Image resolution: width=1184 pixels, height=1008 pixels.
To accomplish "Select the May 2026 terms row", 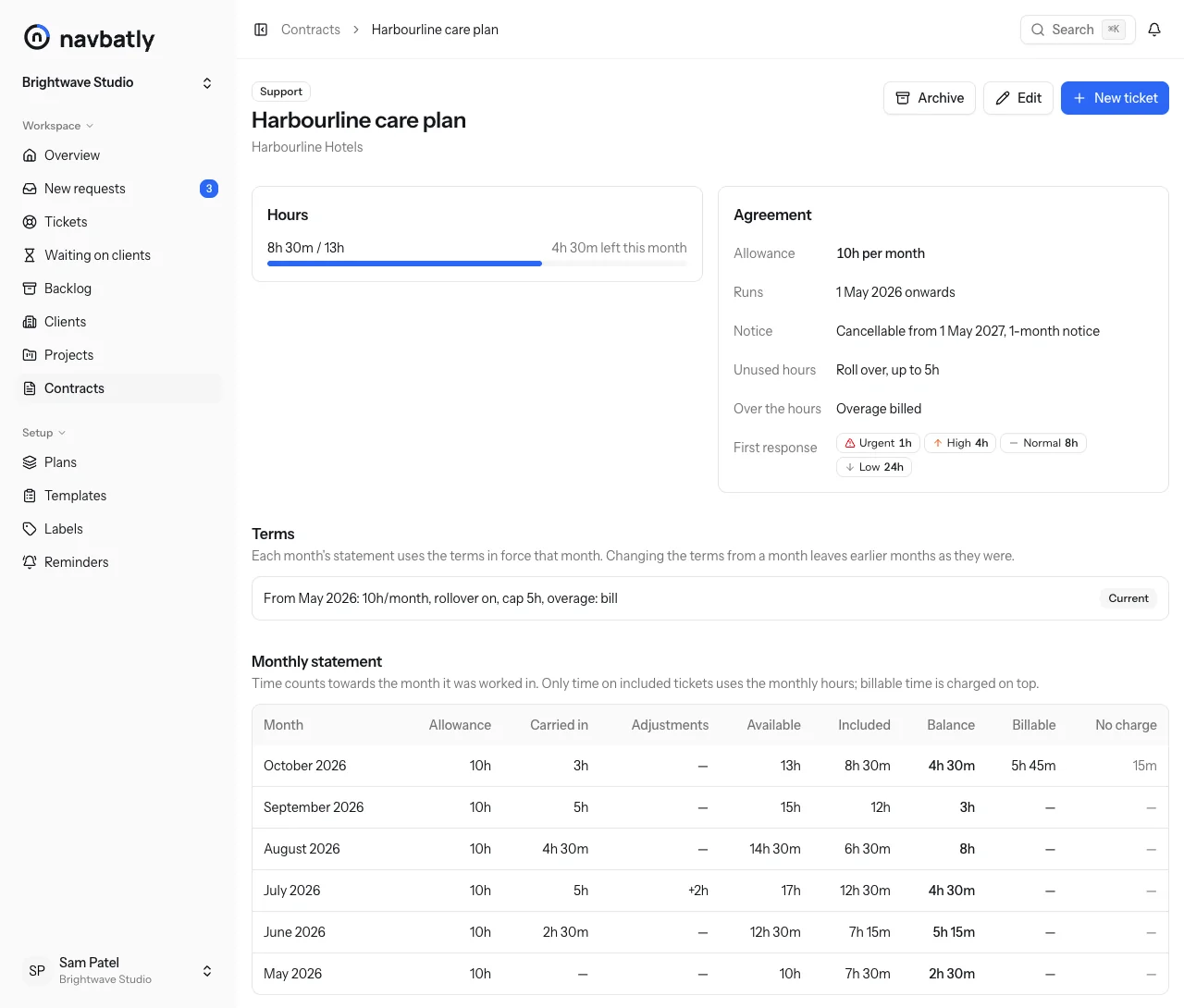I will coord(710,598).
